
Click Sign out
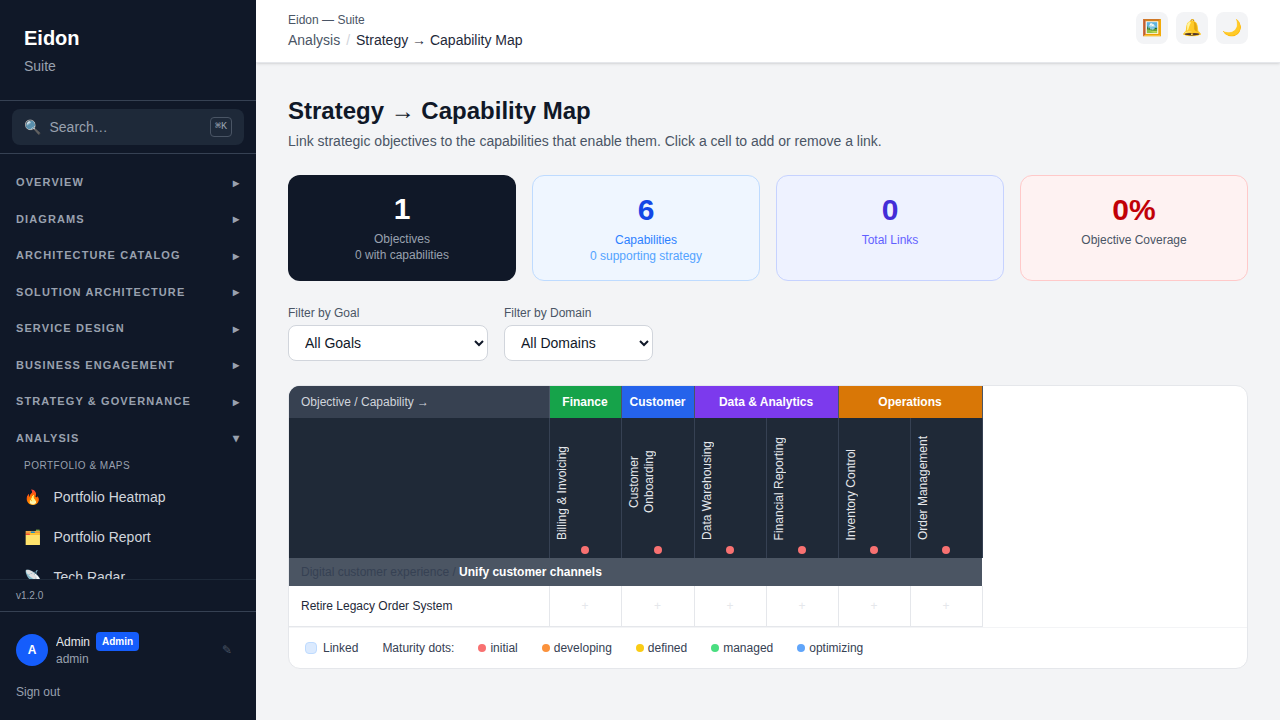point(38,692)
